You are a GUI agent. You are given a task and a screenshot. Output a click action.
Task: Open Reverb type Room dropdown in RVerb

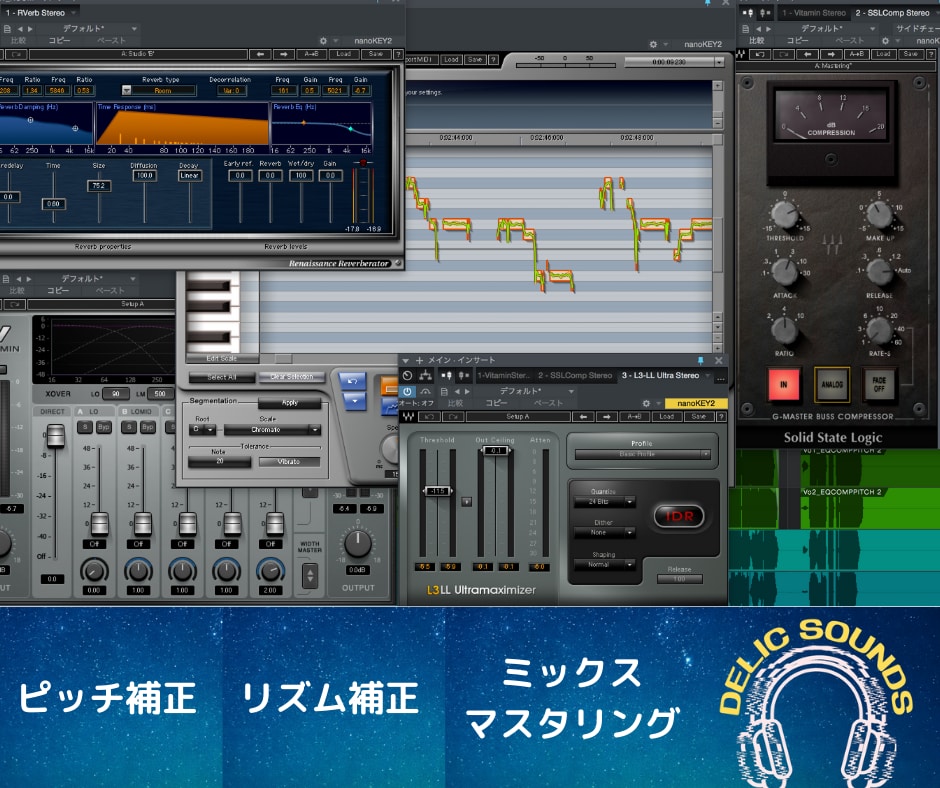(159, 91)
